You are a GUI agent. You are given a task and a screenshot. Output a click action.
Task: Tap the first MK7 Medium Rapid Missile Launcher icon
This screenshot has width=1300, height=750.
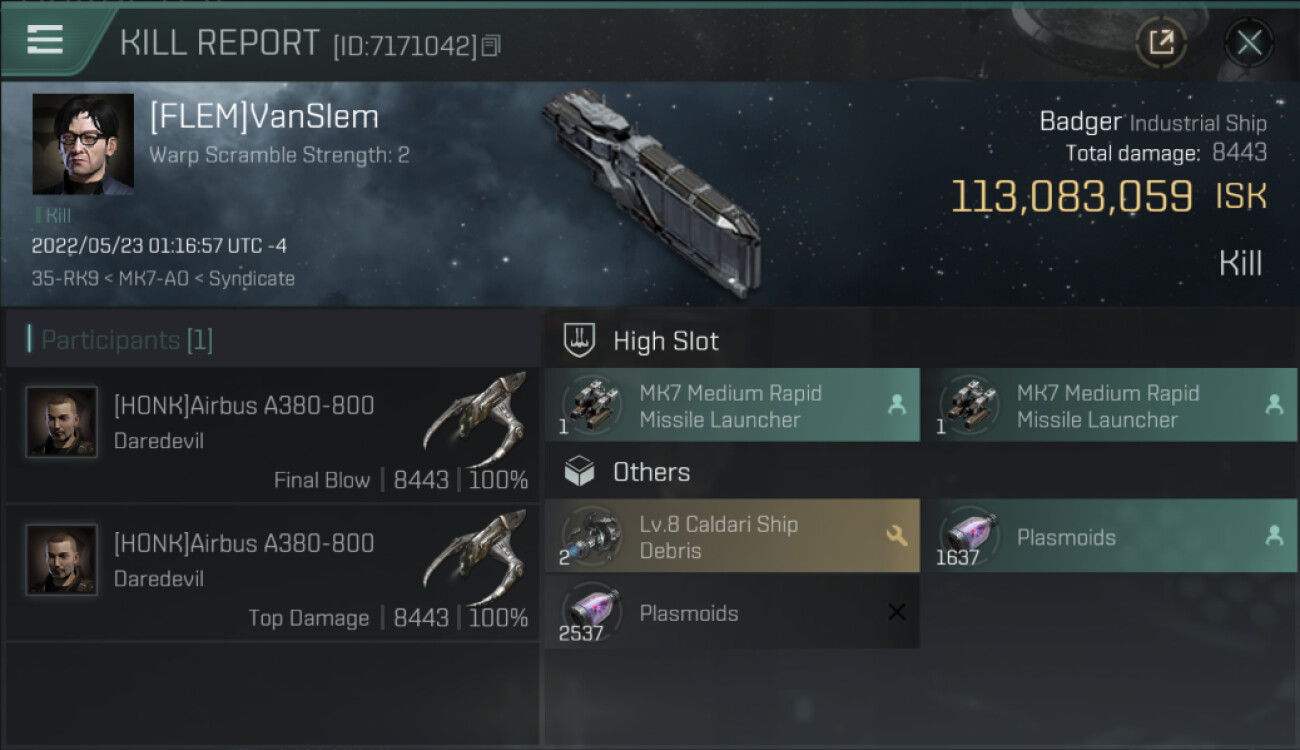coord(591,405)
